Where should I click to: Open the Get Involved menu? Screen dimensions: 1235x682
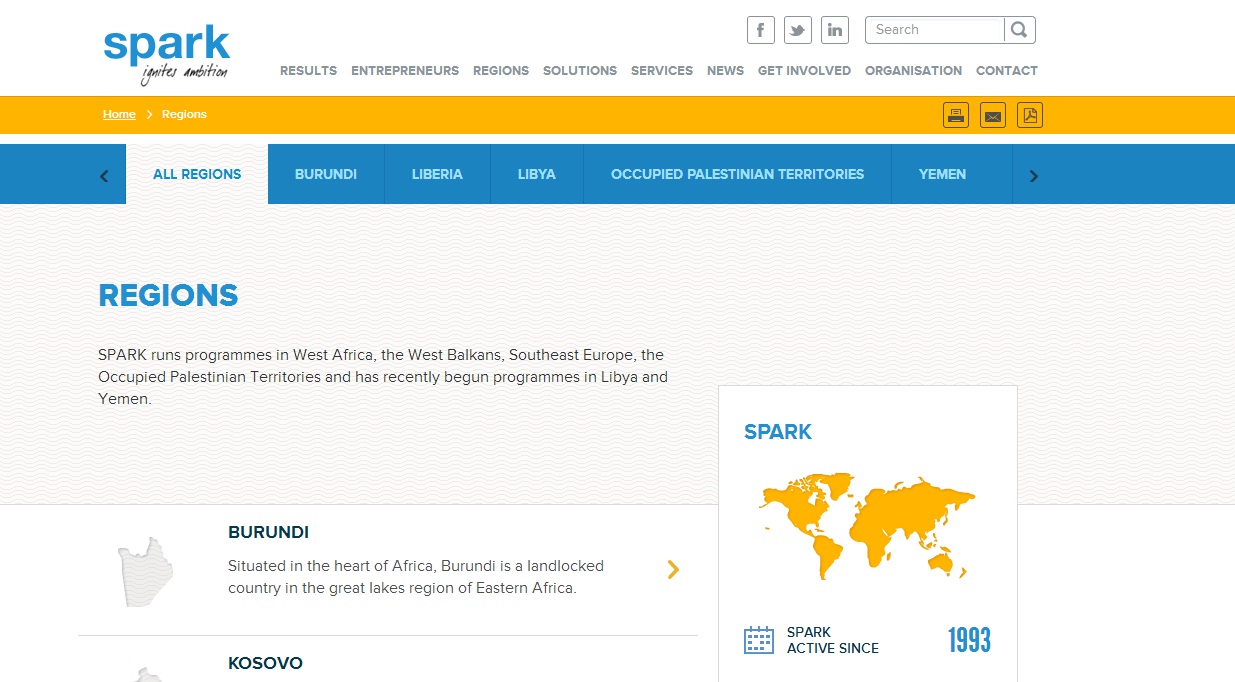804,71
